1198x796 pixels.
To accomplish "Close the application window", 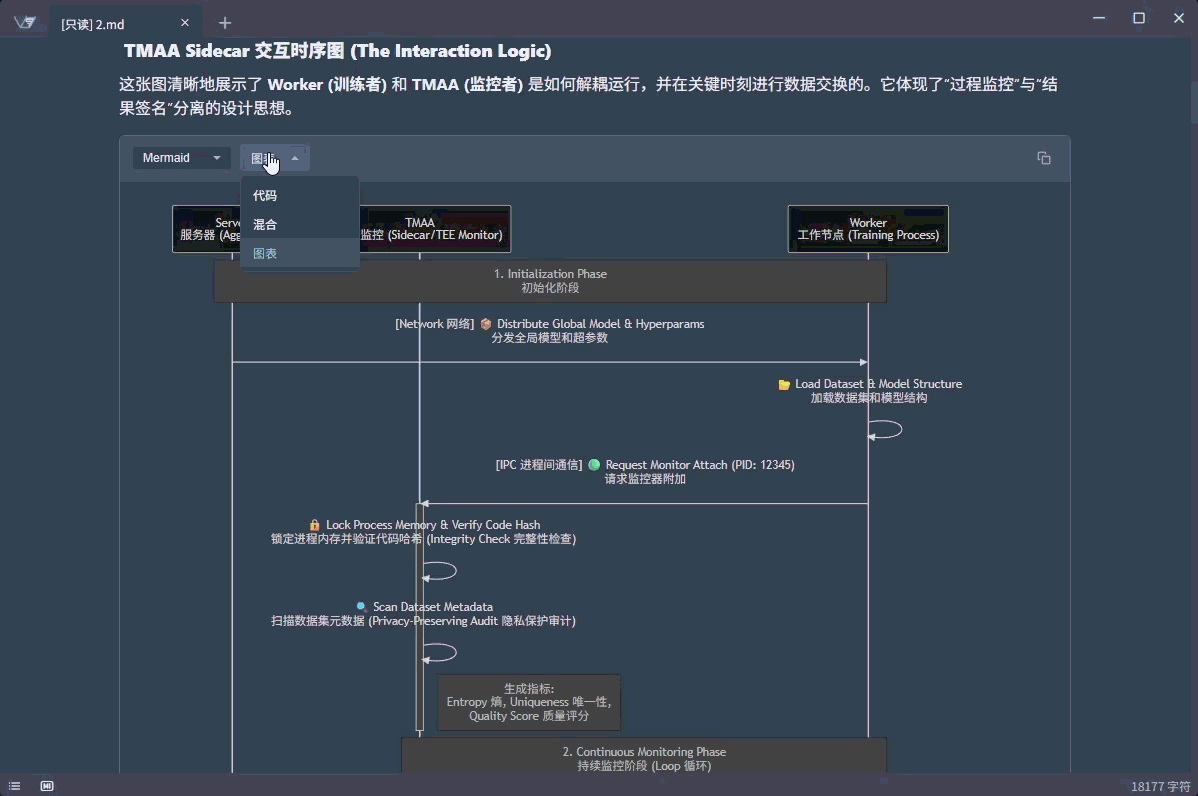I will [1176, 18].
